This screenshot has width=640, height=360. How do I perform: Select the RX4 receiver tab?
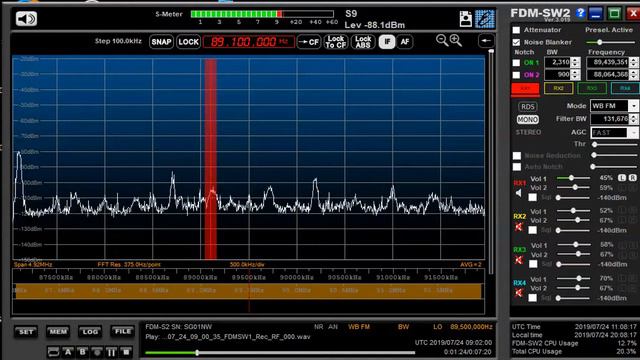click(625, 89)
